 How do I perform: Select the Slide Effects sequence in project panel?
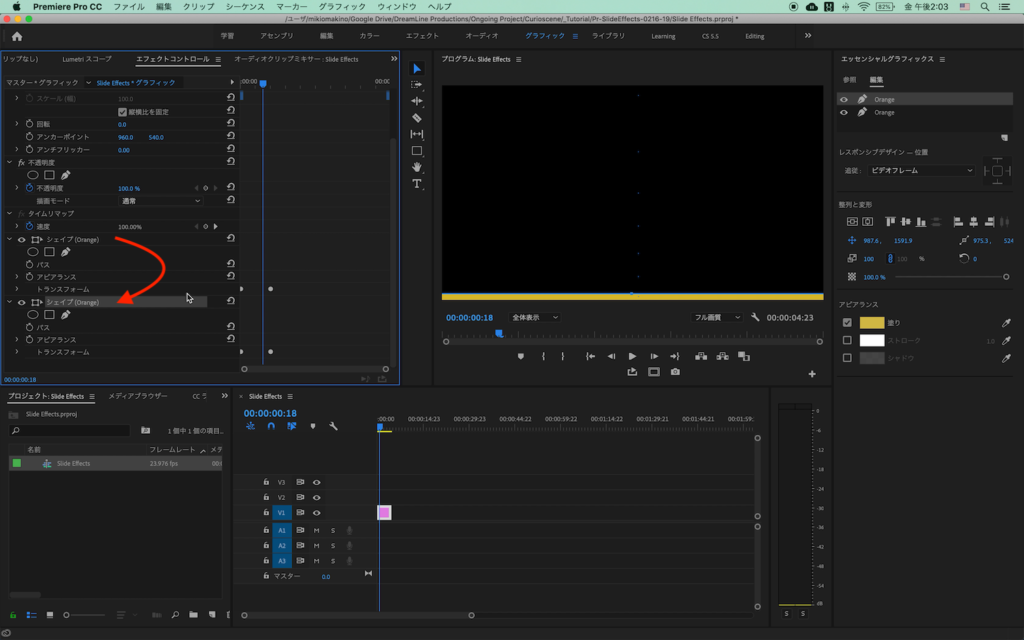[x=73, y=463]
